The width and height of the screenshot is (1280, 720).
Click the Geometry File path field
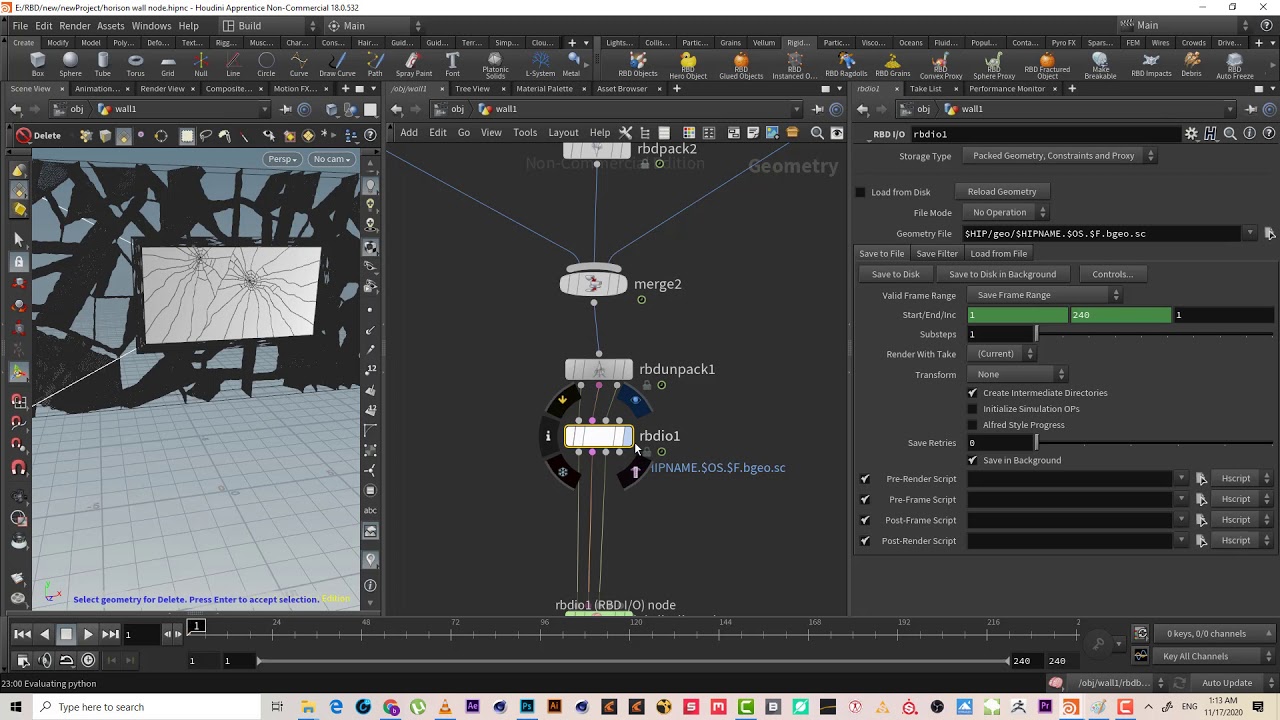point(1100,234)
